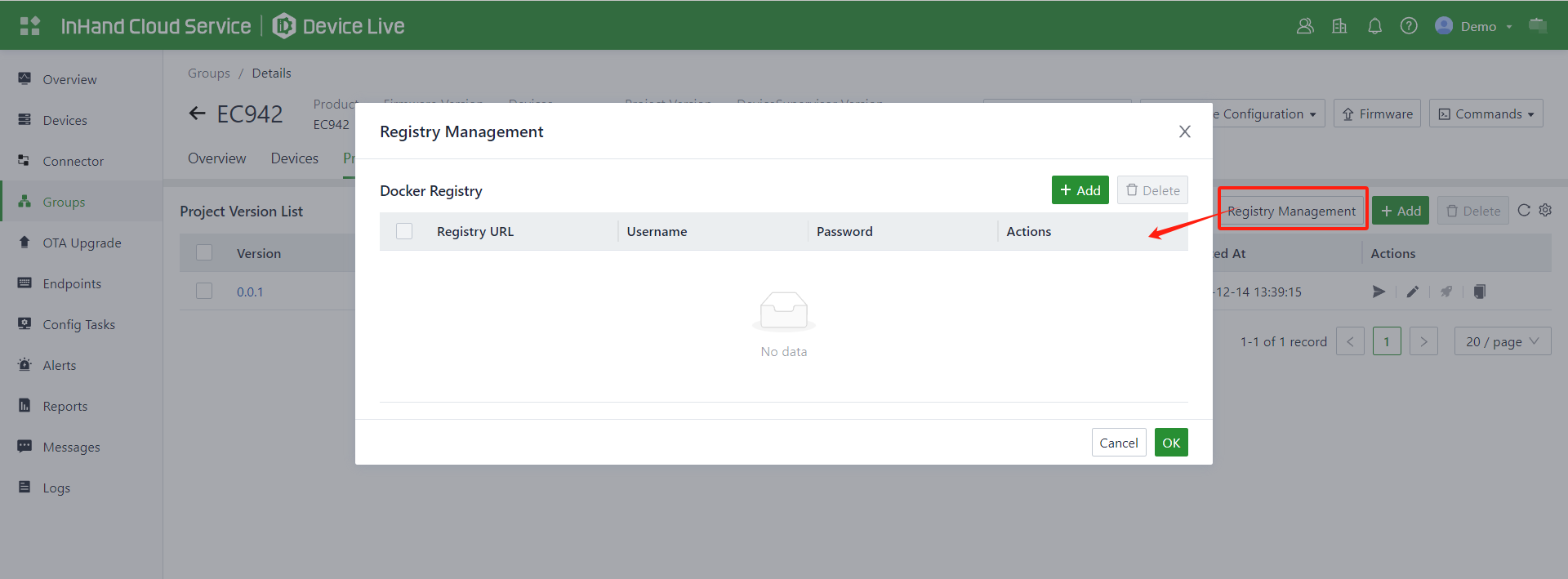
Task: Expand the Demo user dropdown
Action: click(x=1479, y=26)
